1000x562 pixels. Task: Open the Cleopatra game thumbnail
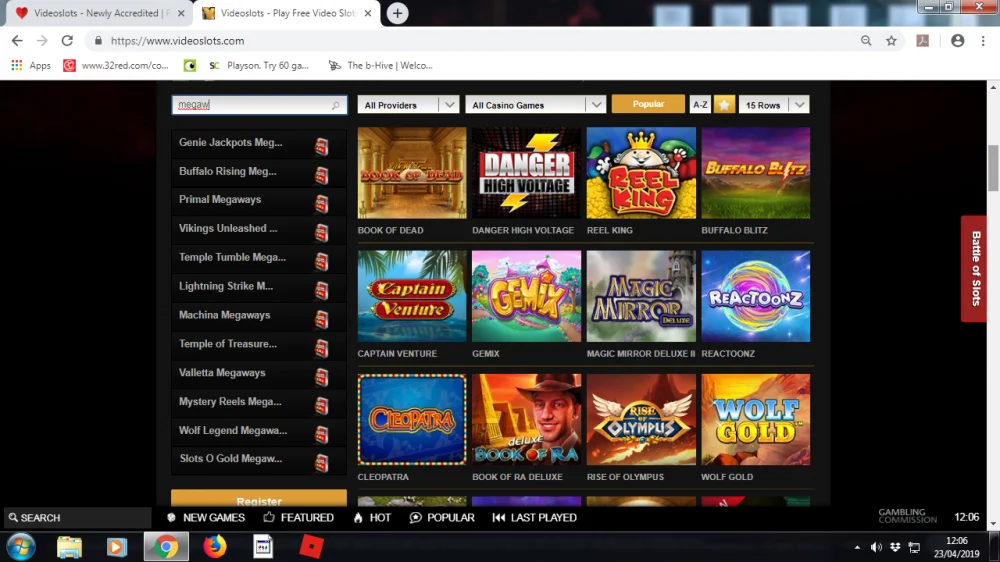click(x=412, y=420)
